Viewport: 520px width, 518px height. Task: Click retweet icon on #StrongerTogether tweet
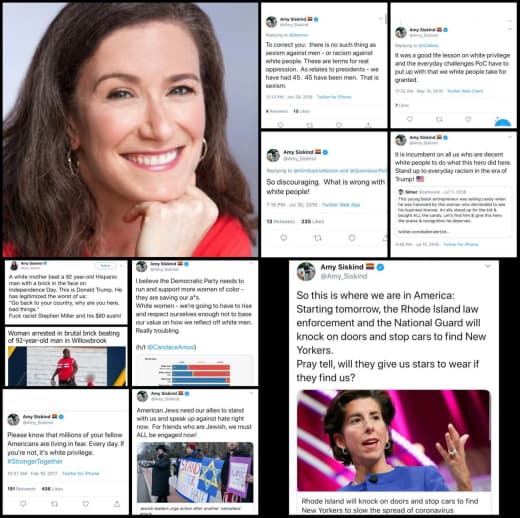pyautogui.click(x=54, y=504)
